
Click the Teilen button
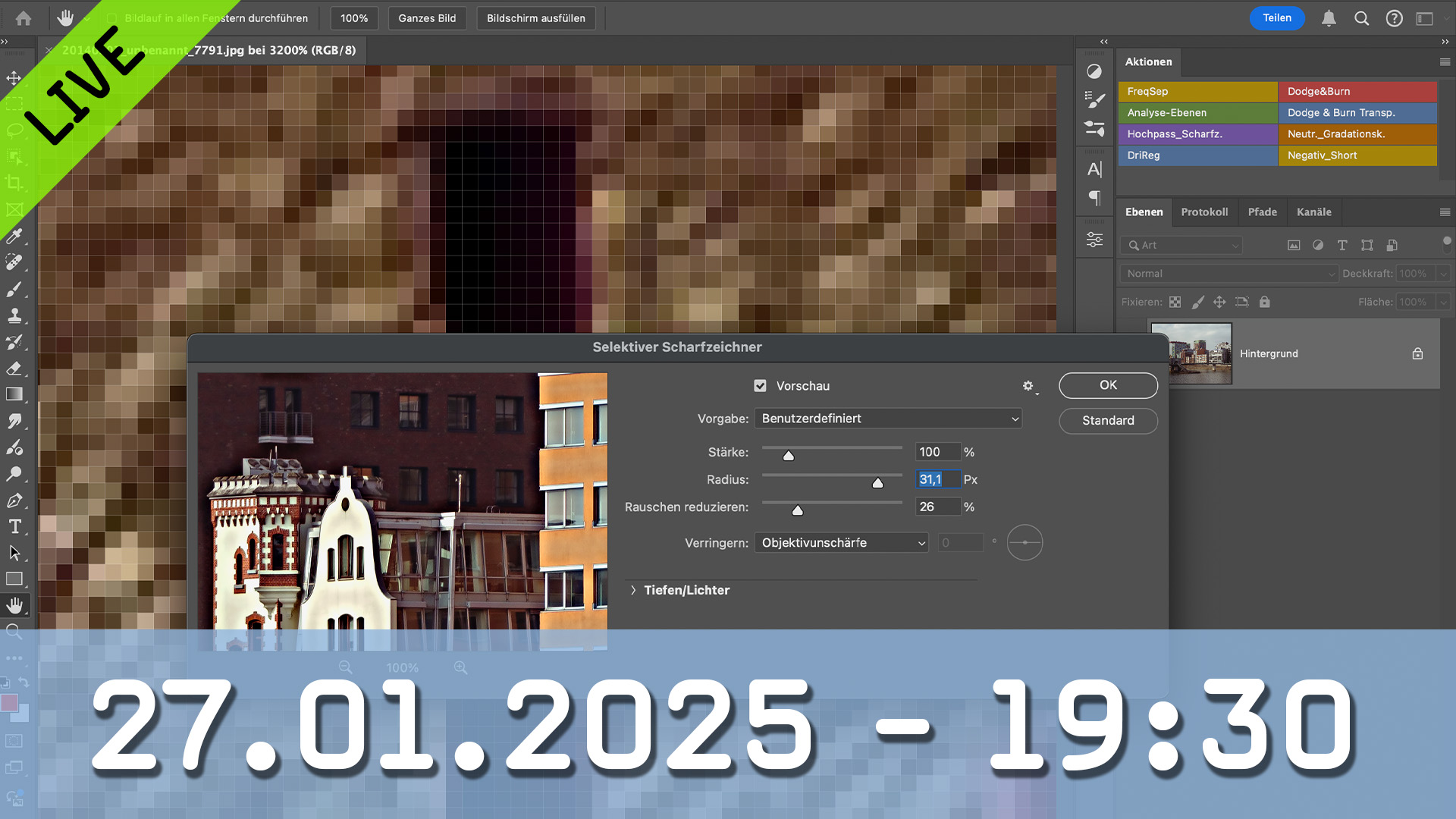click(1277, 18)
